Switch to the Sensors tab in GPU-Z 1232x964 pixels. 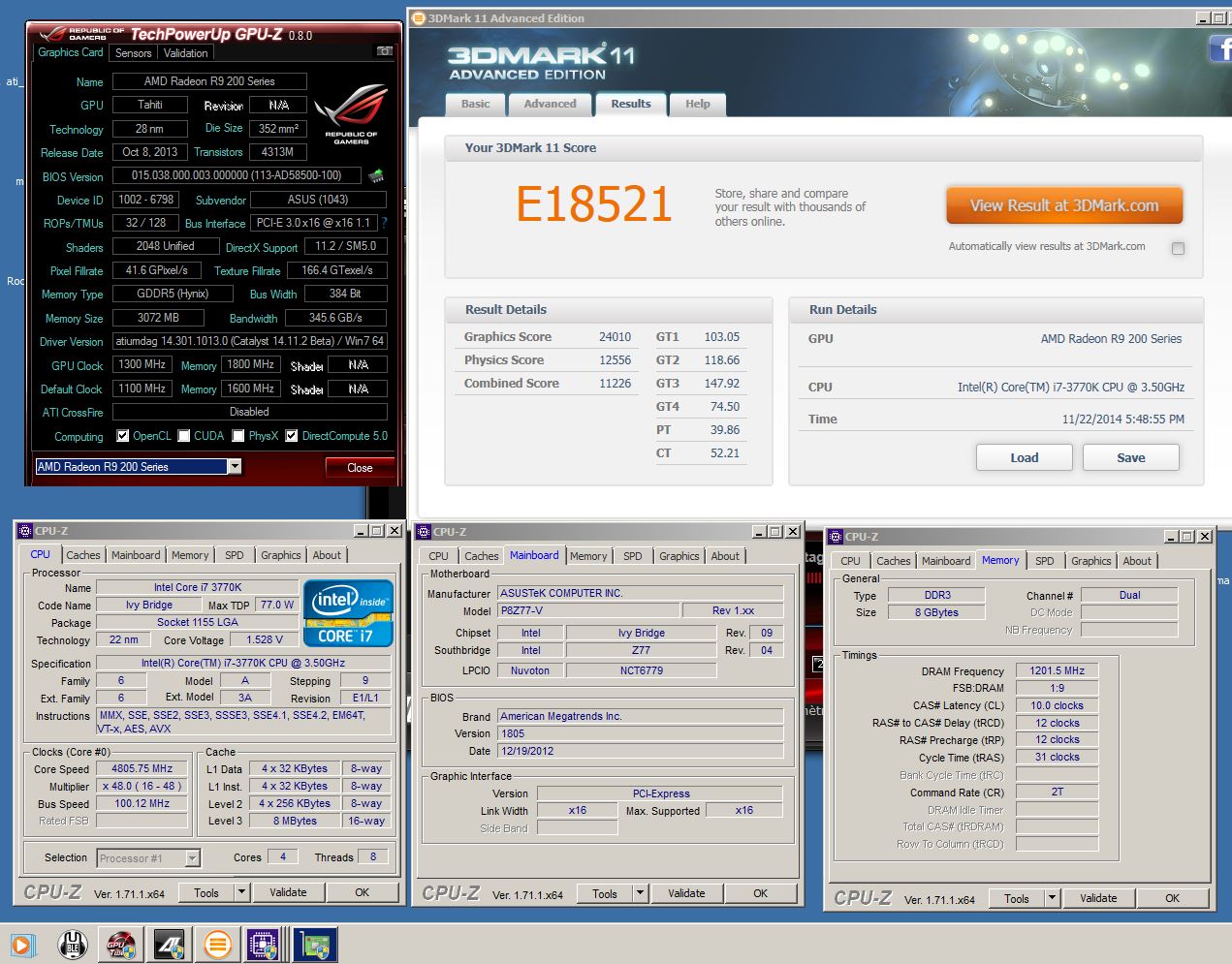[133, 53]
